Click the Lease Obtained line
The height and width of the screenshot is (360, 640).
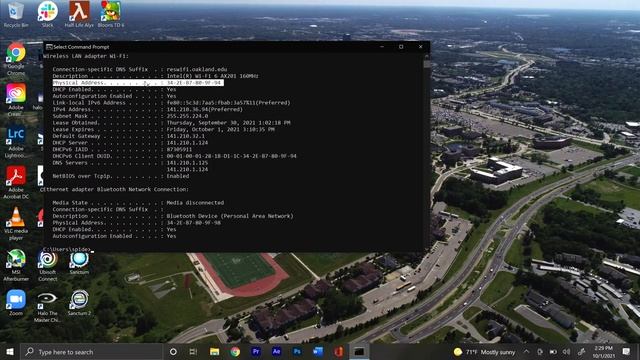(x=171, y=122)
